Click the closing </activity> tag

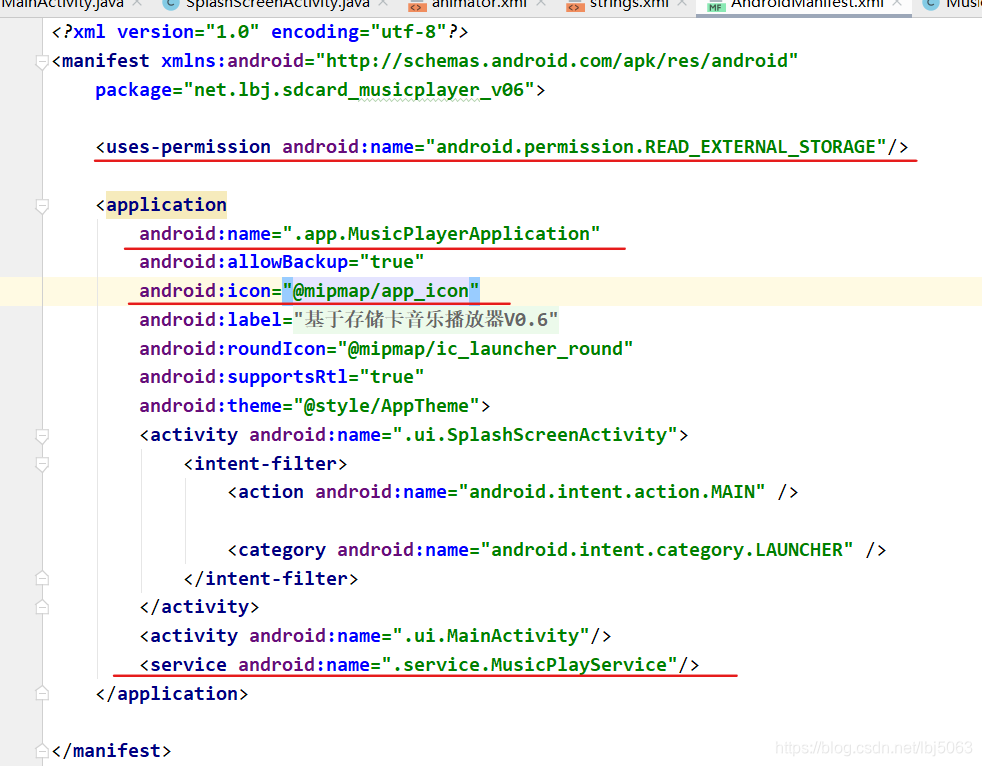tap(199, 607)
